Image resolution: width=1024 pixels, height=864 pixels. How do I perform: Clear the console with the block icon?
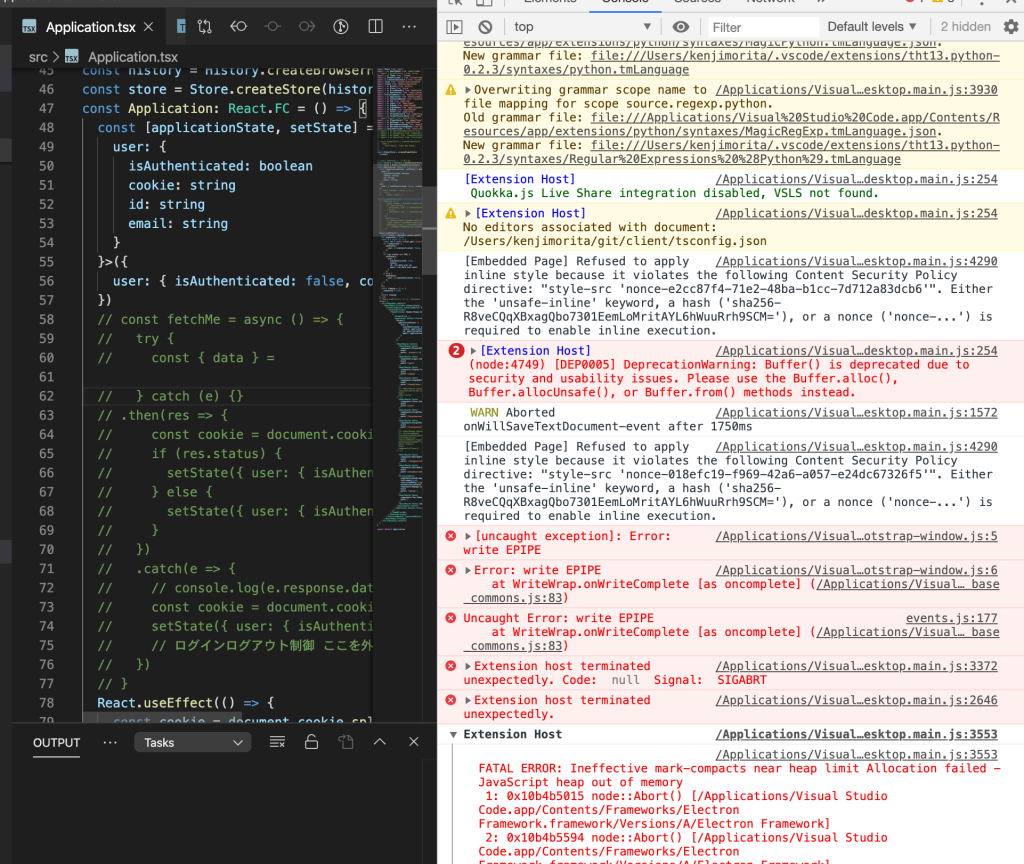pos(485,27)
